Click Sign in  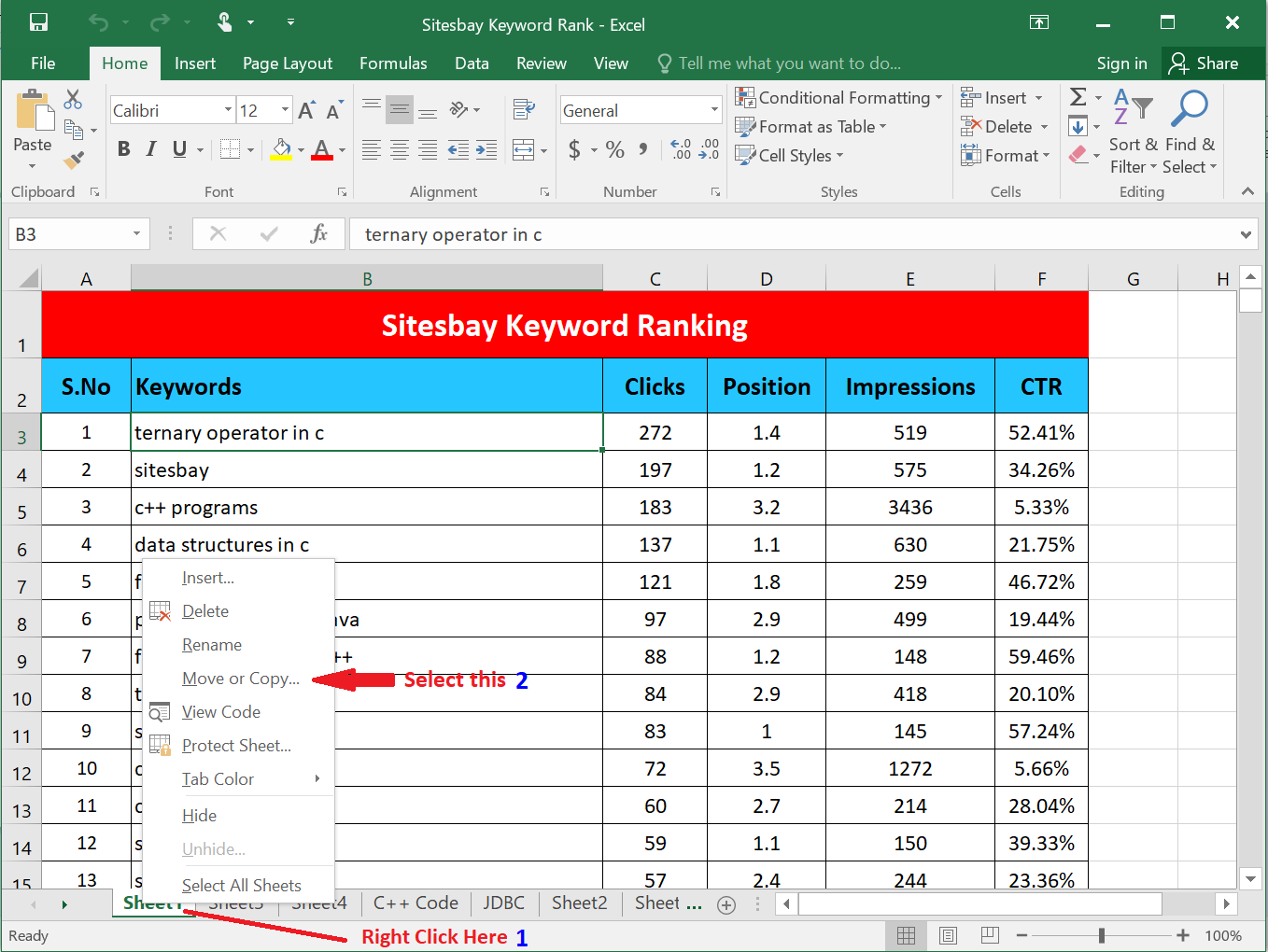(x=1121, y=63)
